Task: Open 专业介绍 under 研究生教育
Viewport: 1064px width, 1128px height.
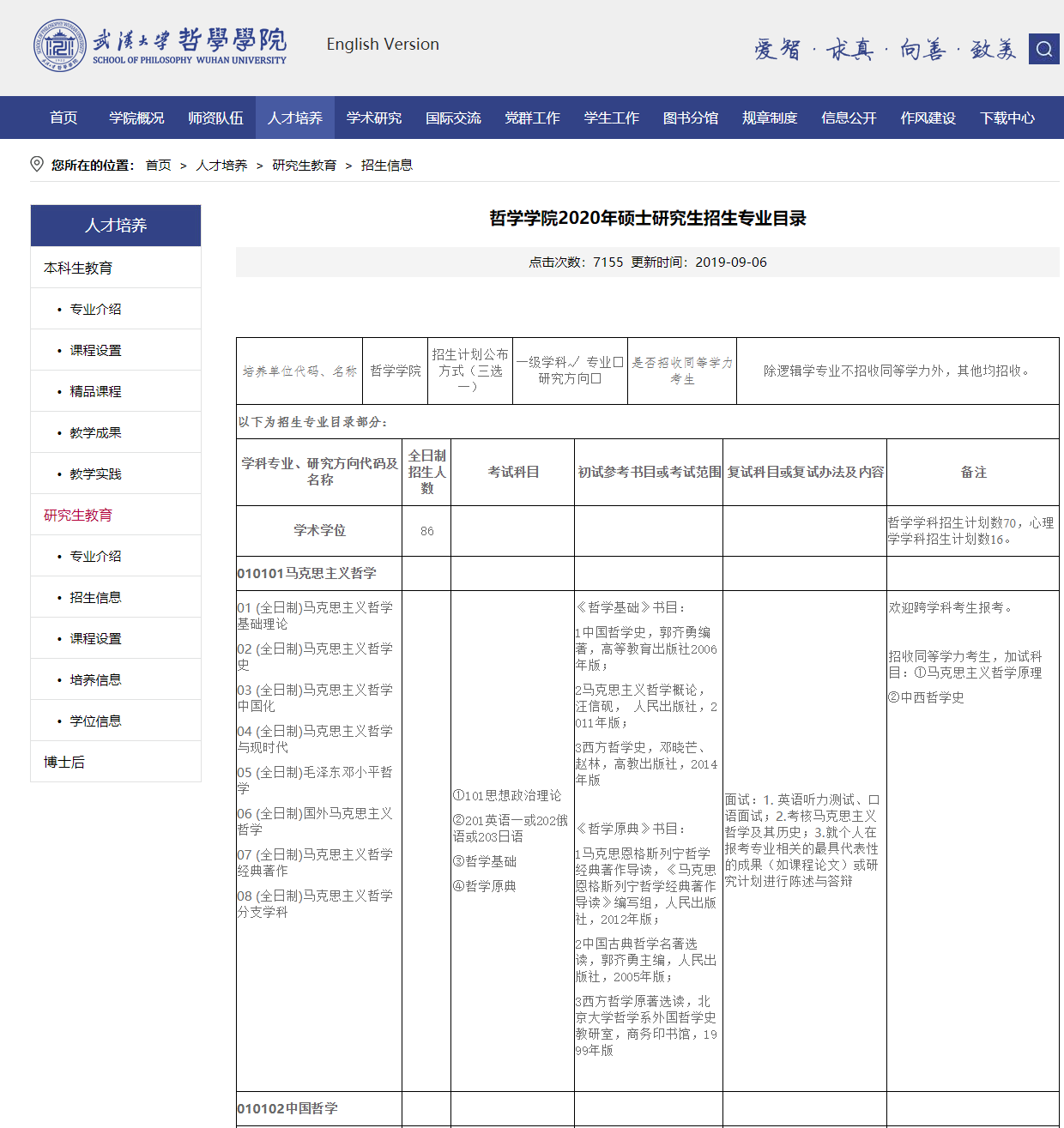Action: pyautogui.click(x=116, y=556)
